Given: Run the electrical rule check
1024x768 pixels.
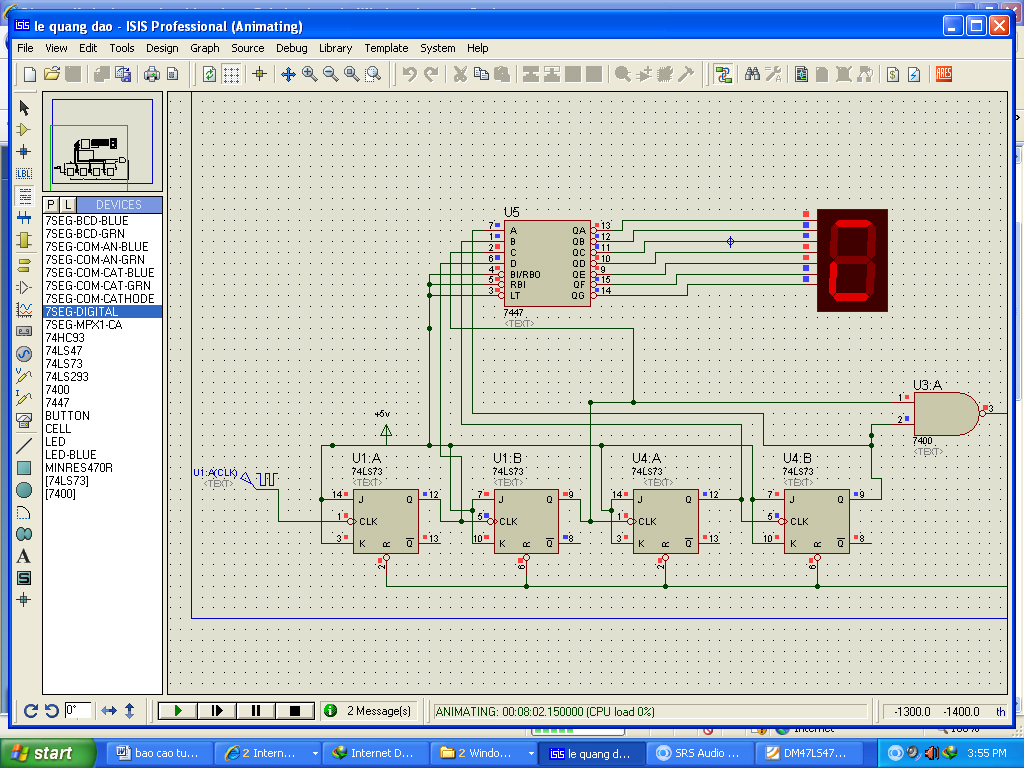Looking at the screenshot, I should click(914, 74).
